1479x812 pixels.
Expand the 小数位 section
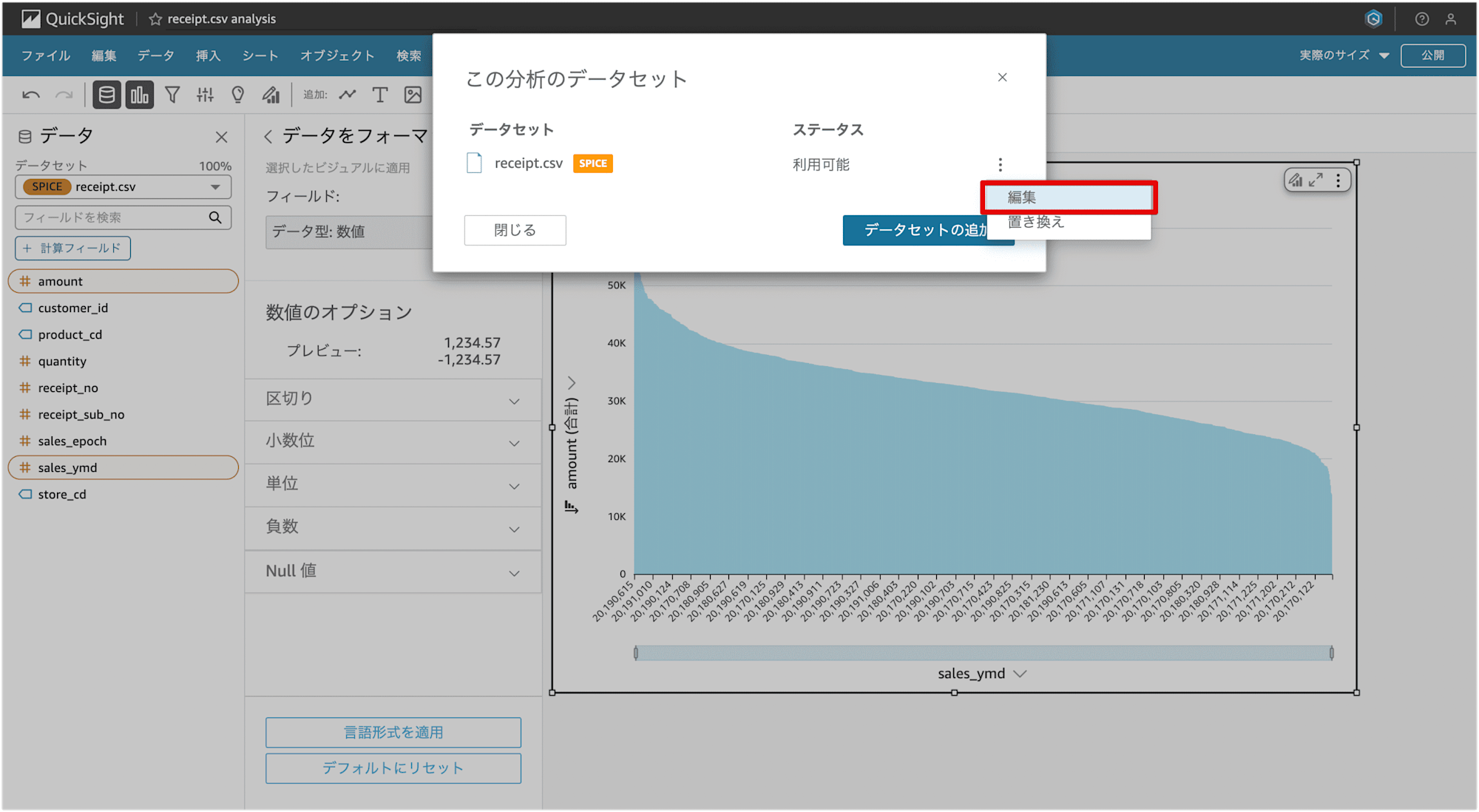(x=393, y=442)
